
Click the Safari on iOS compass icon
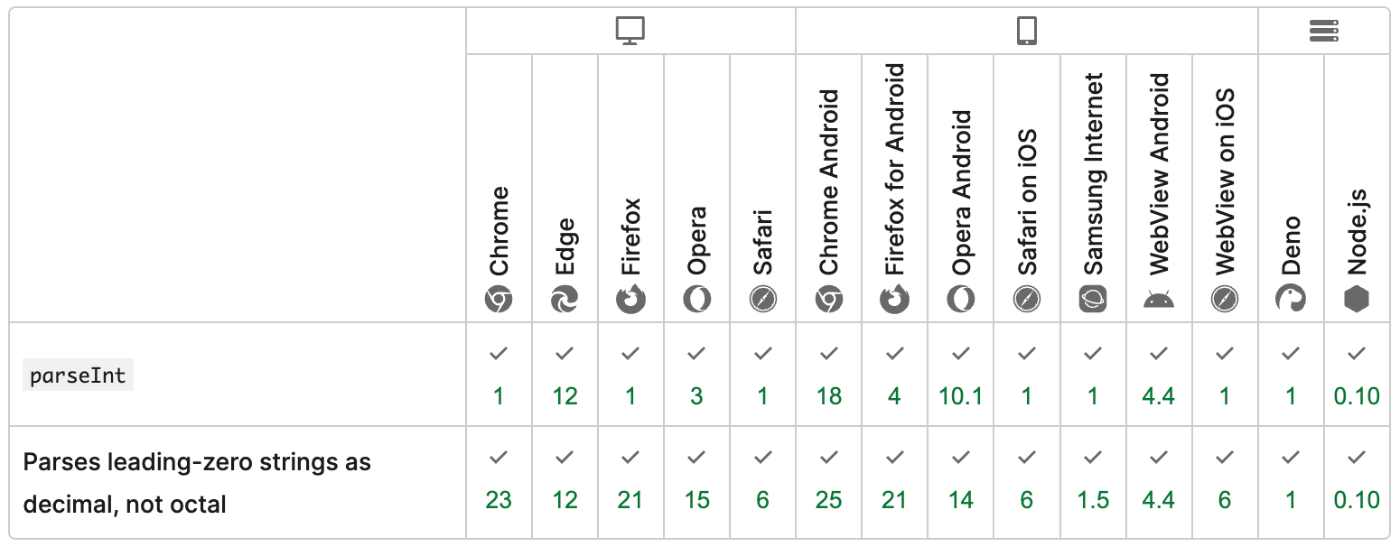[1027, 298]
